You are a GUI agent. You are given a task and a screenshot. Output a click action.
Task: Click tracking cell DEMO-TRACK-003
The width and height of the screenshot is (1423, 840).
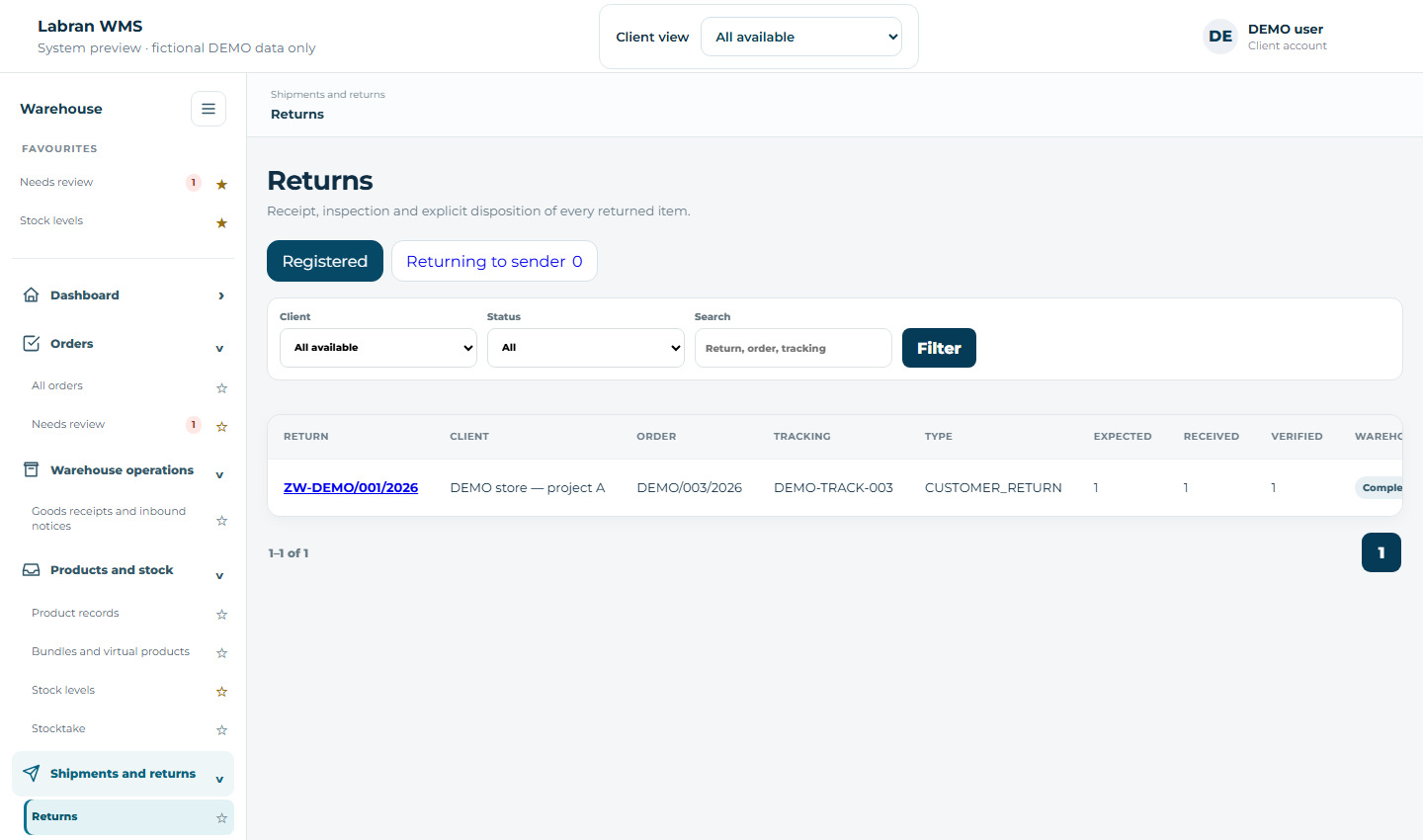point(833,487)
